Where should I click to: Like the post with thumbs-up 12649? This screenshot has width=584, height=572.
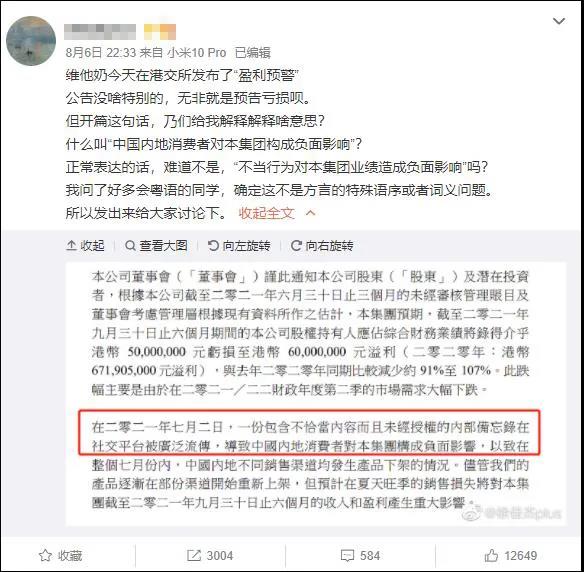[511, 556]
